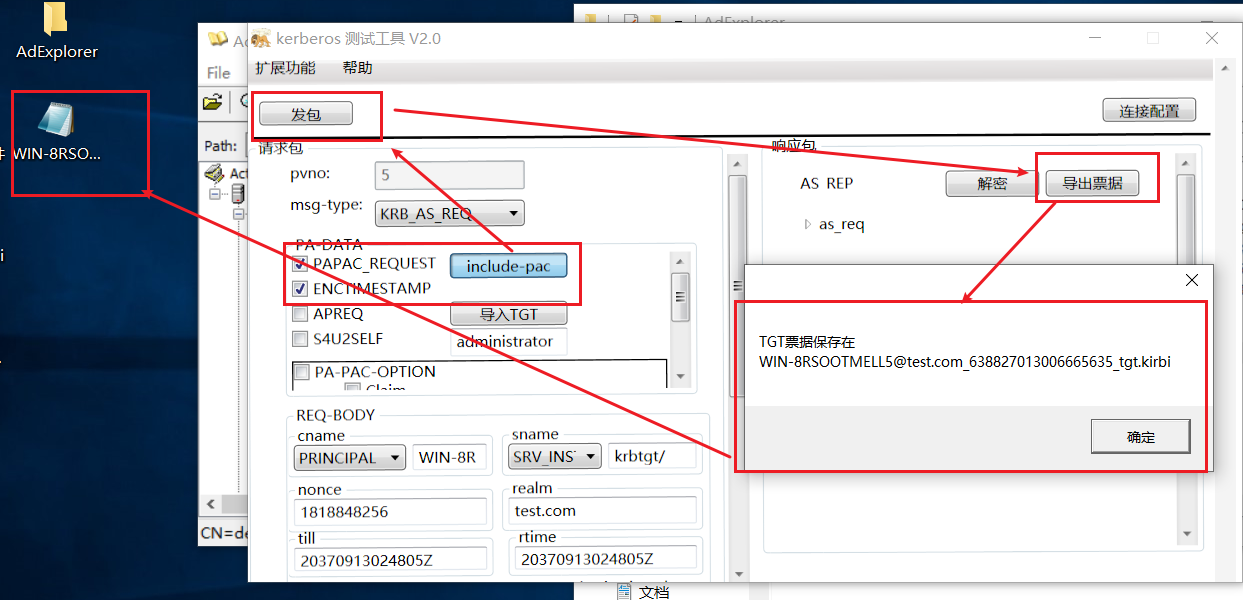Image resolution: width=1243 pixels, height=600 pixels.
Task: Confirm the dialog with 确定 button
Action: coord(1141,437)
